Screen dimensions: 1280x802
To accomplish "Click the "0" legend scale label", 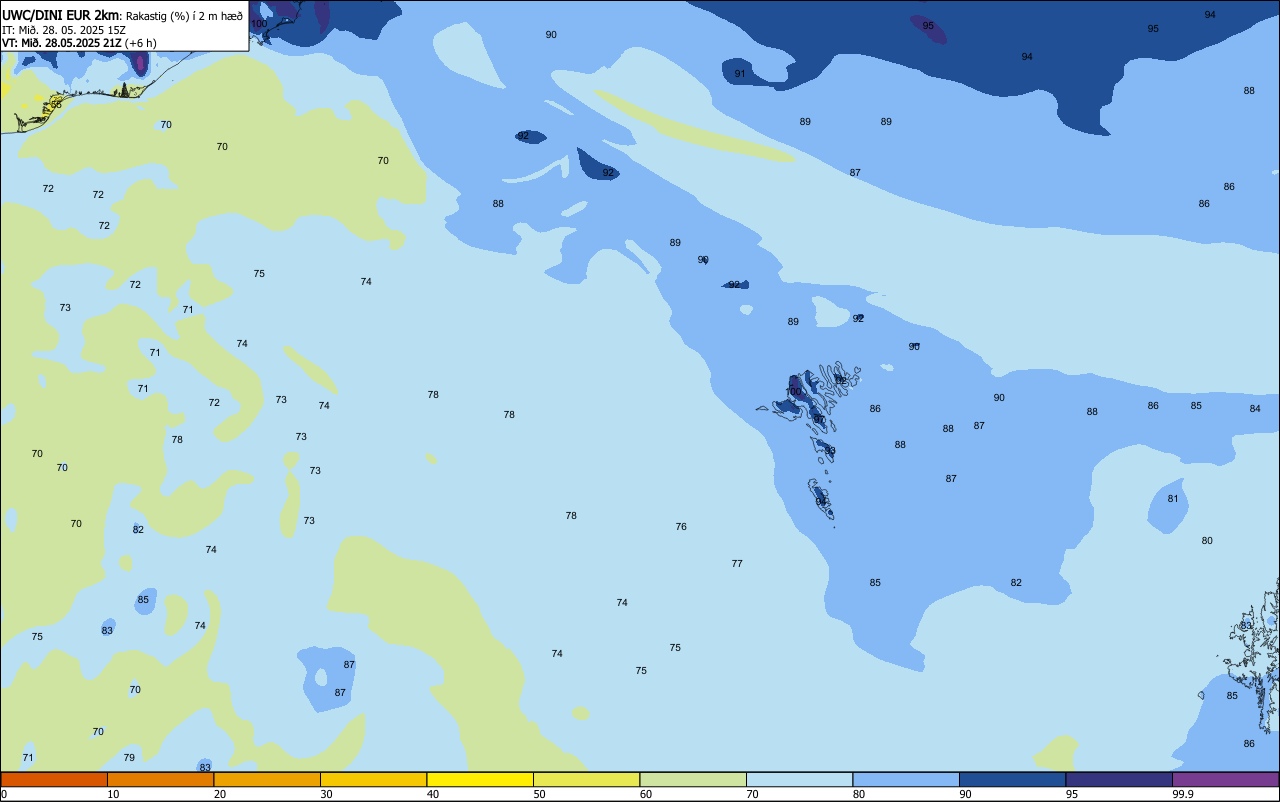I will pyautogui.click(x=4, y=794).
